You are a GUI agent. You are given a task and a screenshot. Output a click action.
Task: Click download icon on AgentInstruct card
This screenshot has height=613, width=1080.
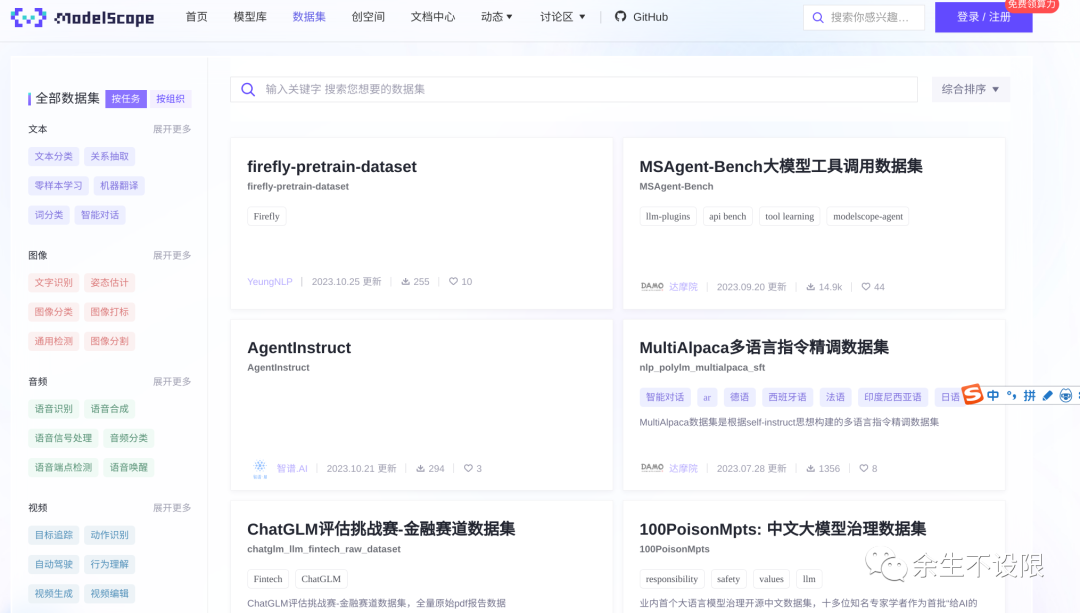pos(420,468)
